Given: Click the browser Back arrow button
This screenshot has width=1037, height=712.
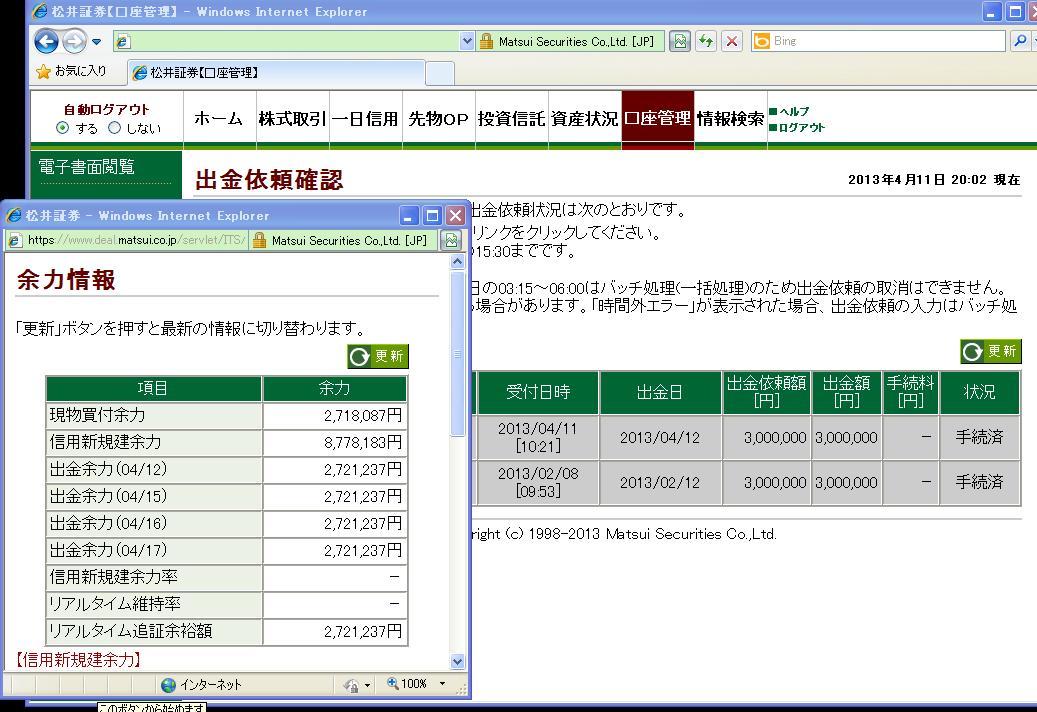Looking at the screenshot, I should 46,41.
